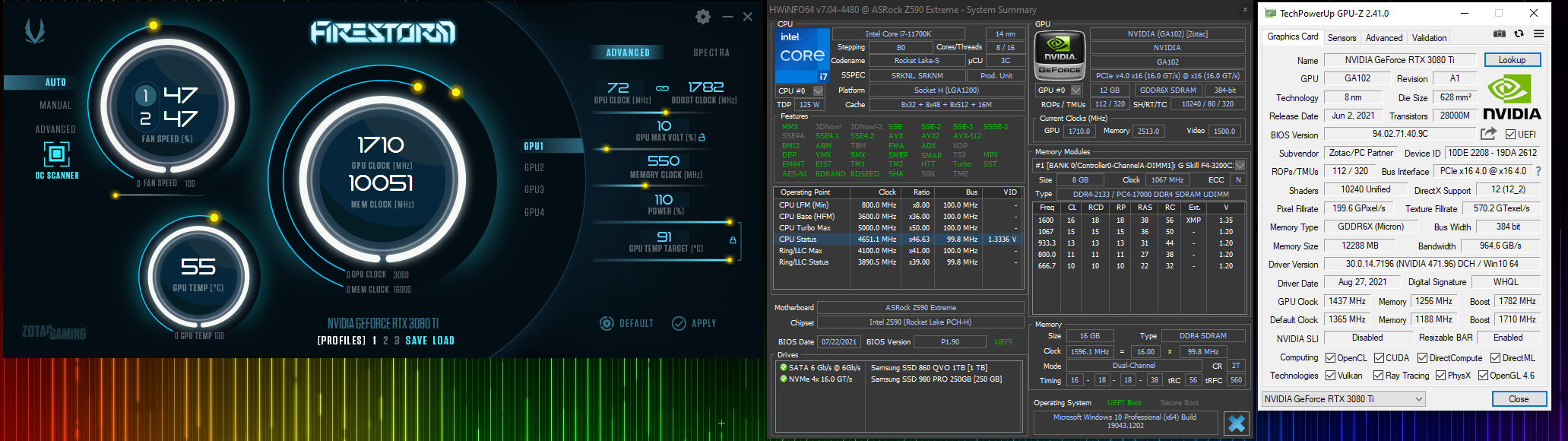Share BIOS via the export arrow icon
1568x441 pixels.
[1488, 134]
